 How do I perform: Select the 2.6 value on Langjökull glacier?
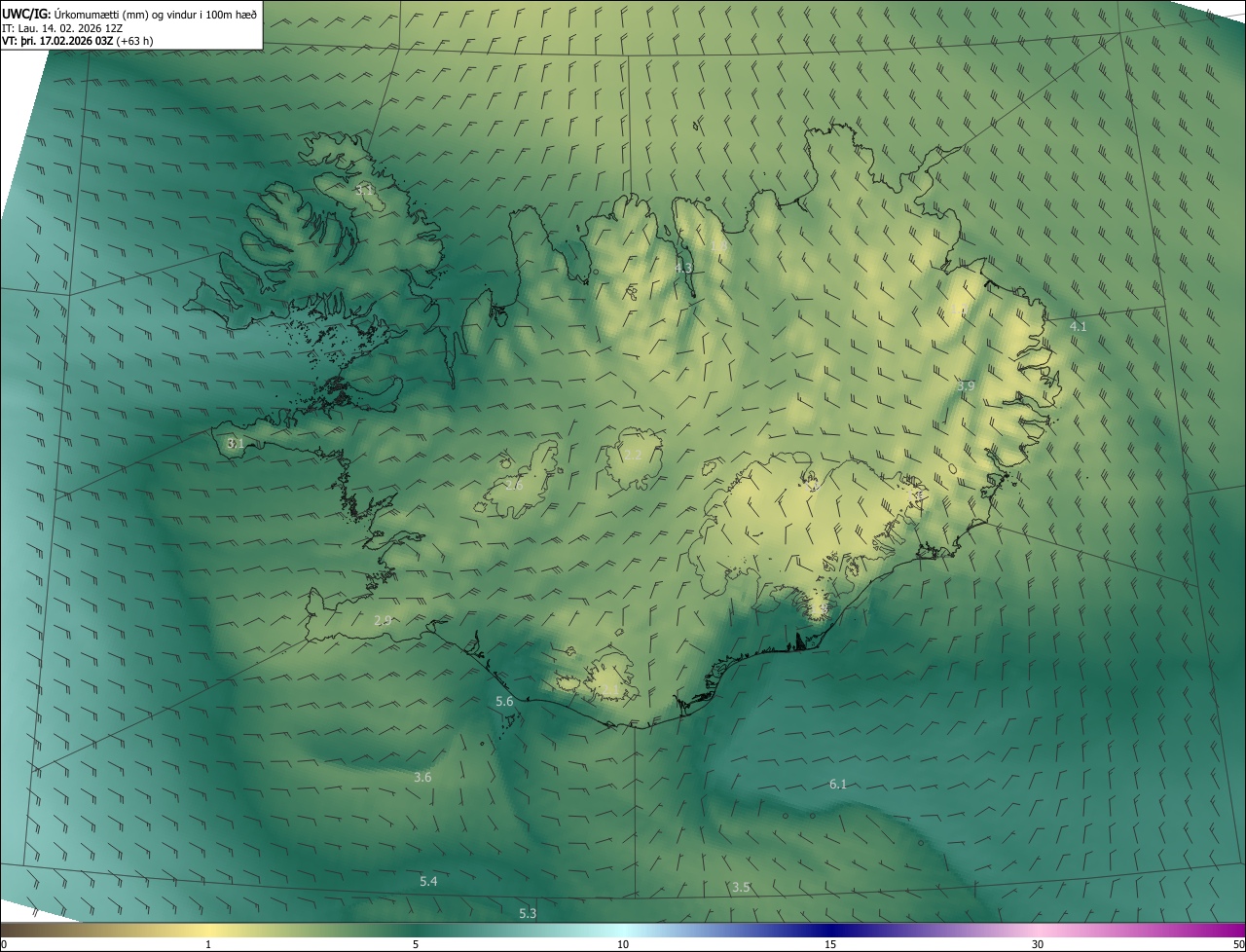514,485
